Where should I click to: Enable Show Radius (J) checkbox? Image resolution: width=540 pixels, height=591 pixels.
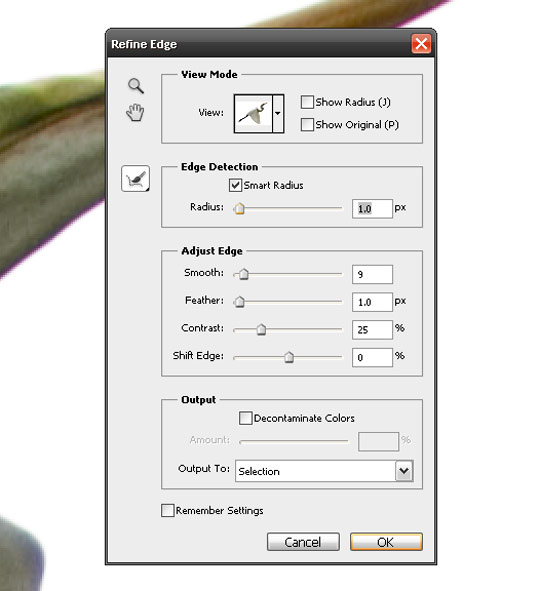pos(307,102)
